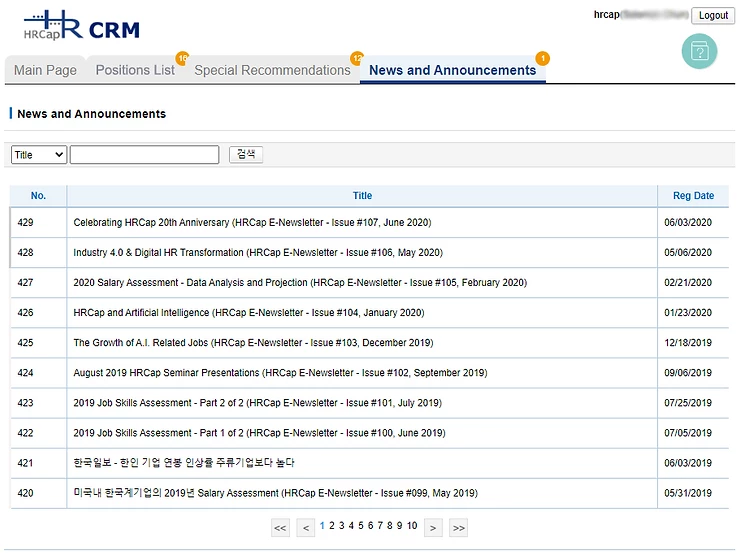Click the 검색 search button
Viewport: 740px width, 555px height.
(x=246, y=154)
